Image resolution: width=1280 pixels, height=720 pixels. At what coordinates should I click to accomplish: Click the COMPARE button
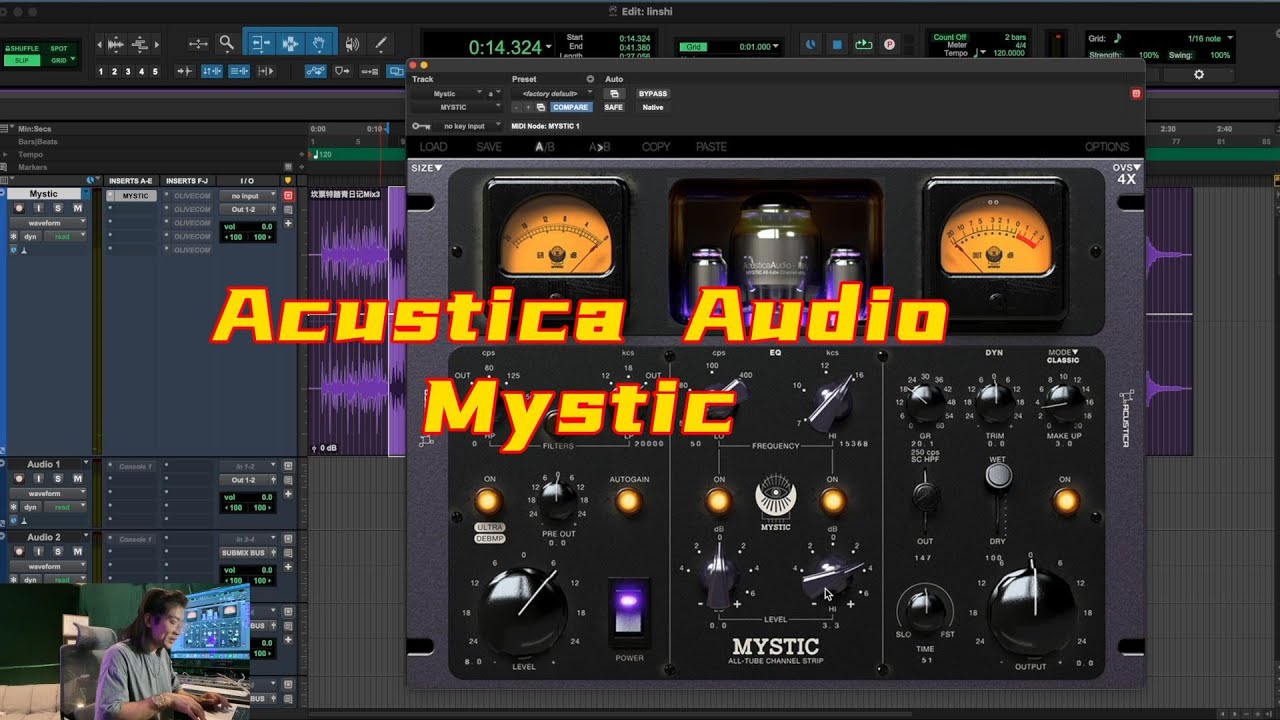click(x=571, y=107)
